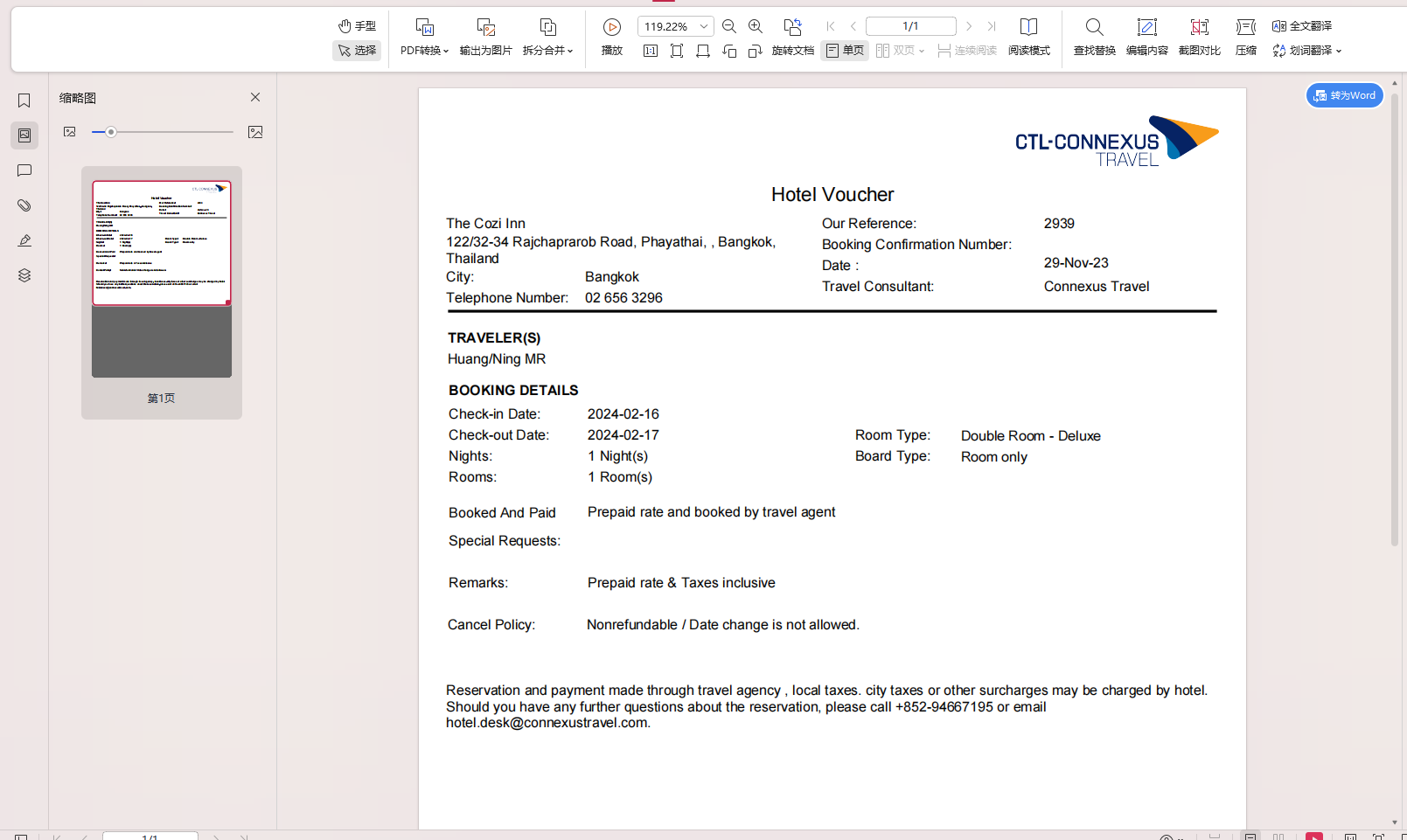Image resolution: width=1407 pixels, height=840 pixels.
Task: Click the 转为Word convert button
Action: [1344, 95]
